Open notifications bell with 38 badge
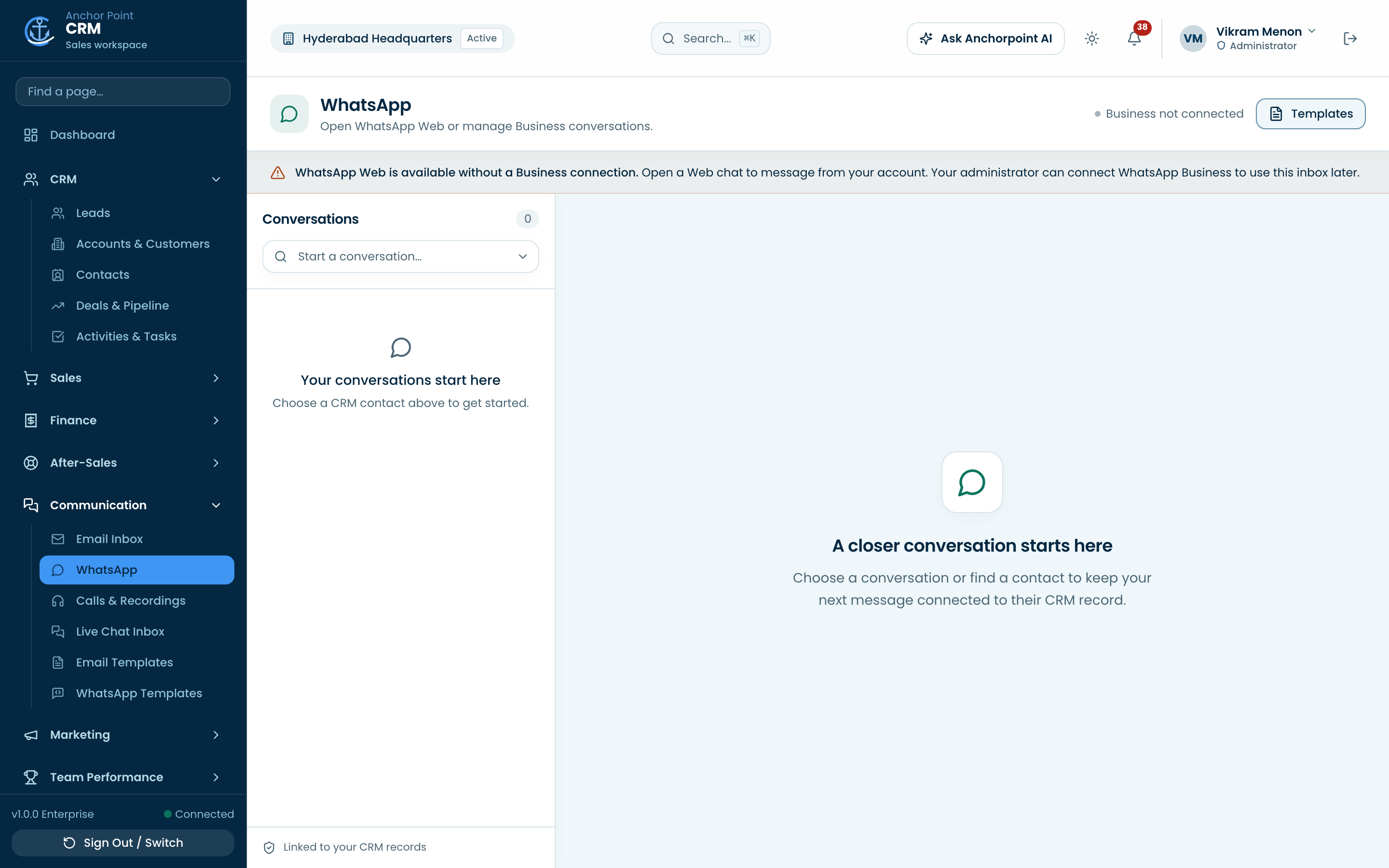Image resolution: width=1389 pixels, height=868 pixels. pyautogui.click(x=1134, y=39)
